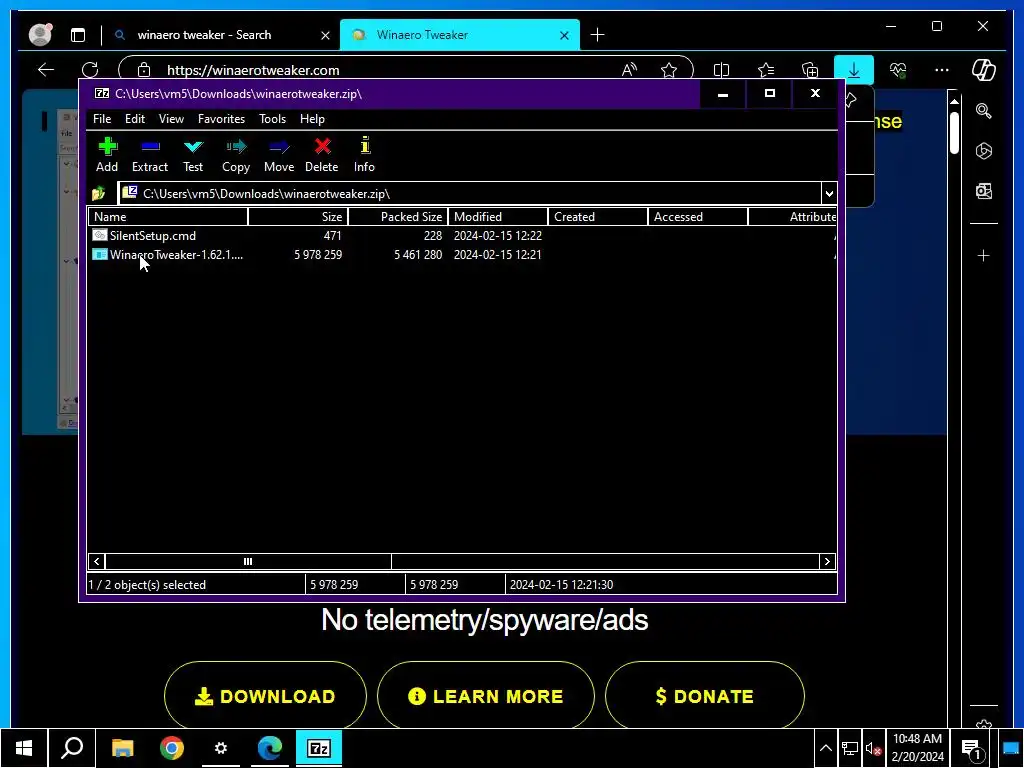The image size is (1024, 768).
Task: Select the WinaeroTweaker-1.62.1 file row
Action: [x=462, y=255]
